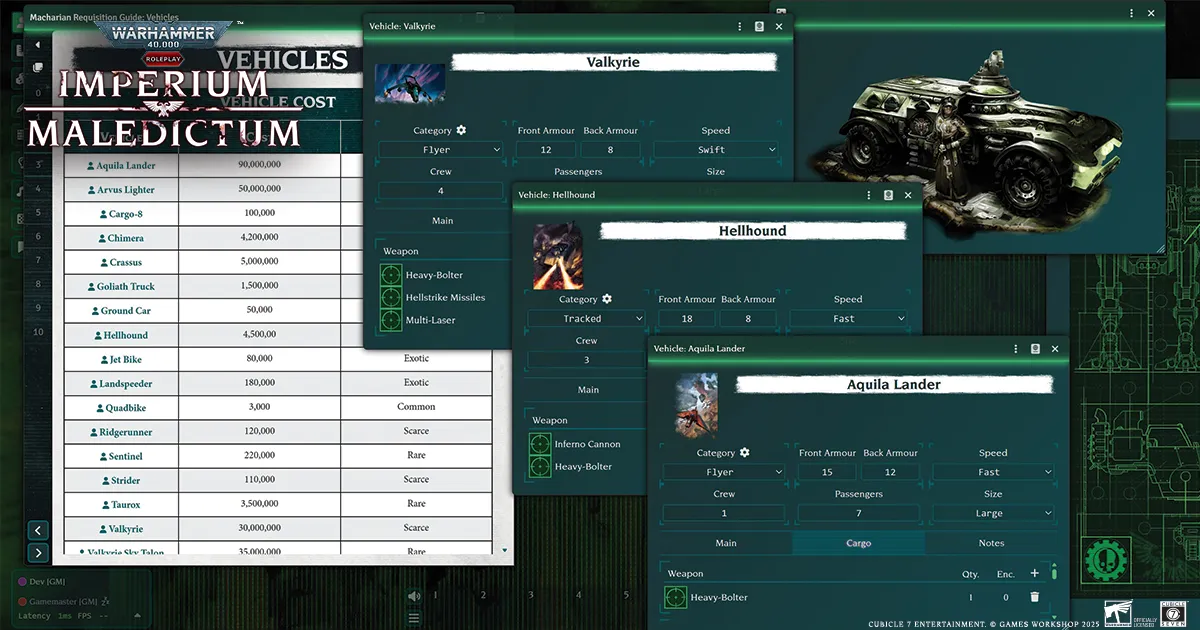This screenshot has width=1200, height=630.
Task: Open Category dropdown set to Tracked
Action: pos(587,319)
